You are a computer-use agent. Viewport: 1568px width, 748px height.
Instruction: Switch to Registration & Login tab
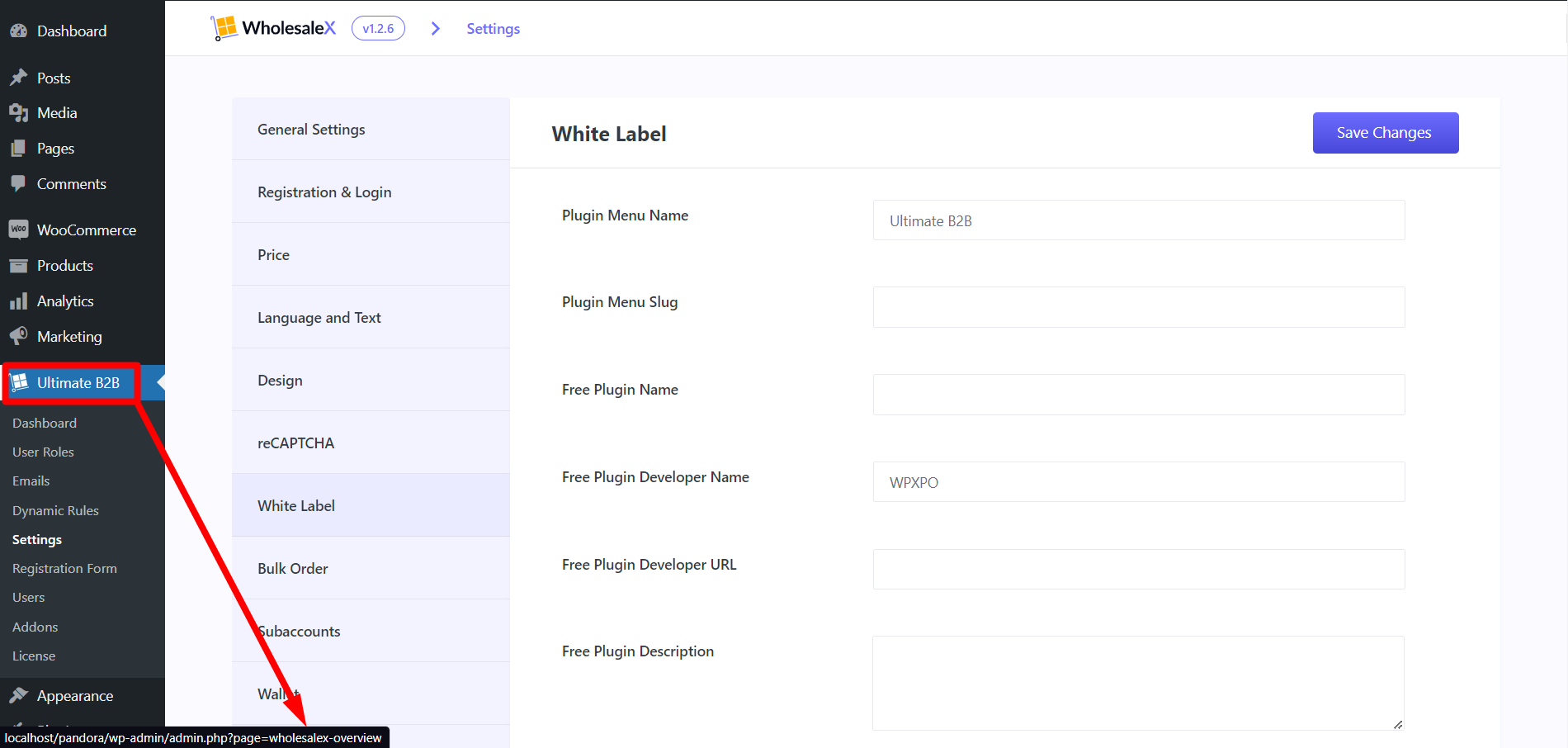coord(371,192)
